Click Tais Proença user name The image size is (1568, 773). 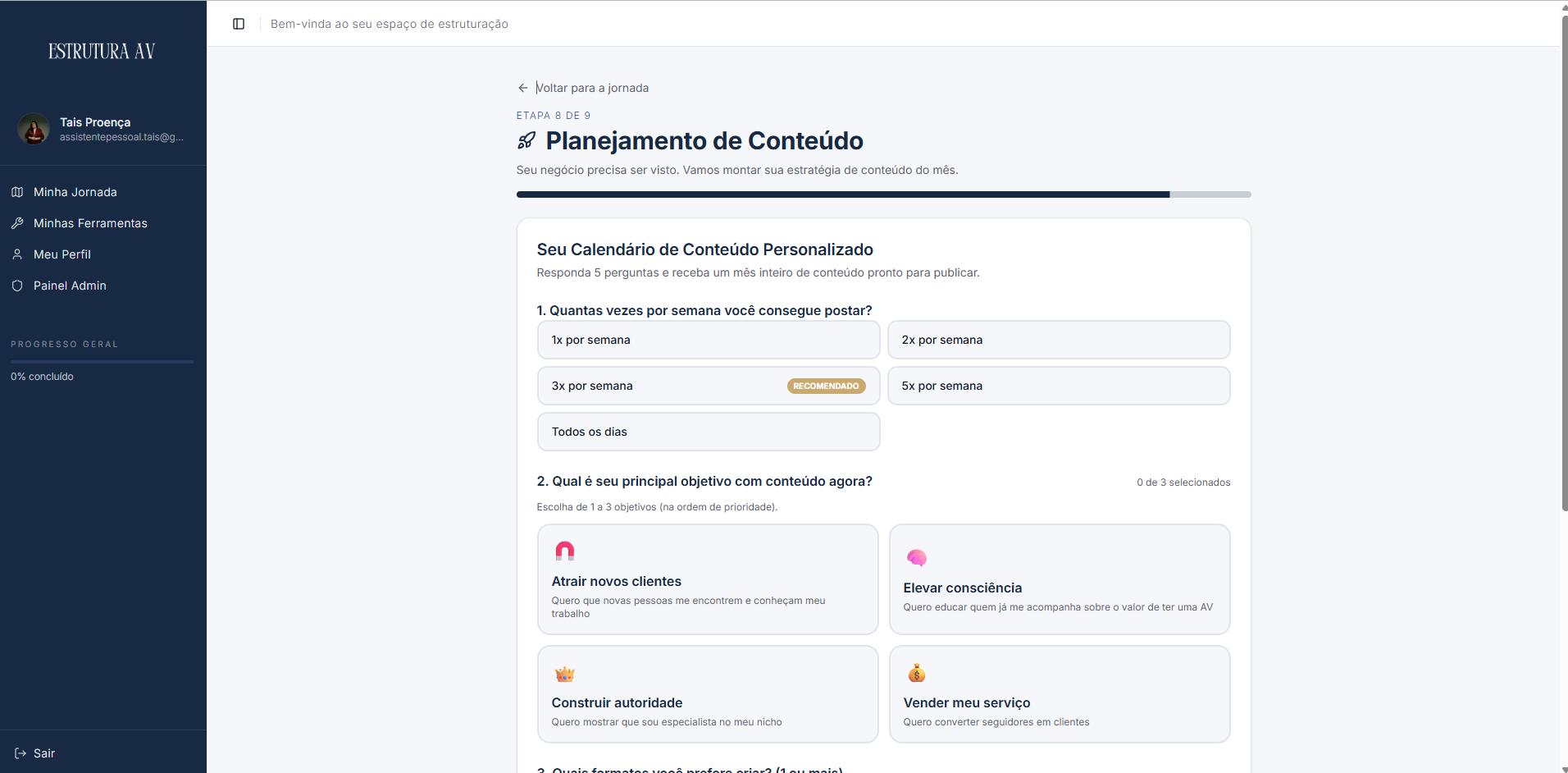[95, 122]
